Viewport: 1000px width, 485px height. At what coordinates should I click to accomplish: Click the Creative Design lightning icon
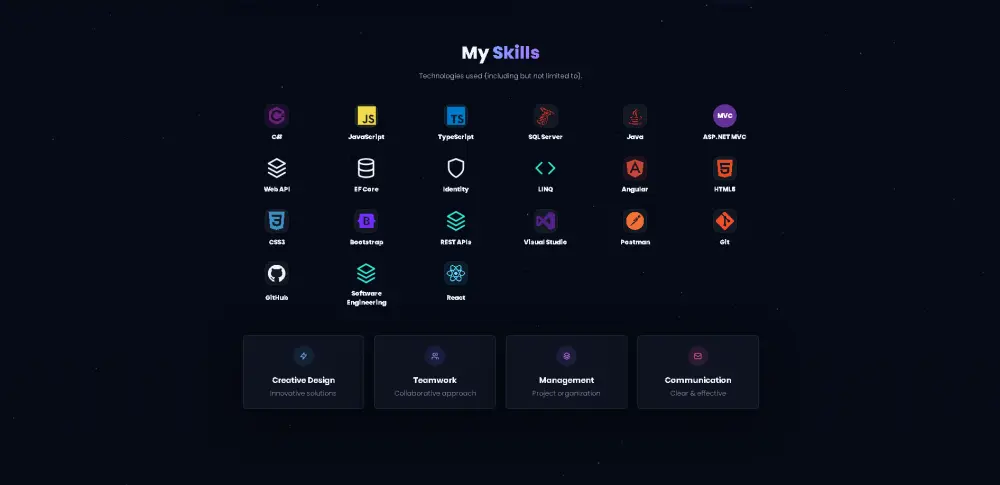[304, 356]
